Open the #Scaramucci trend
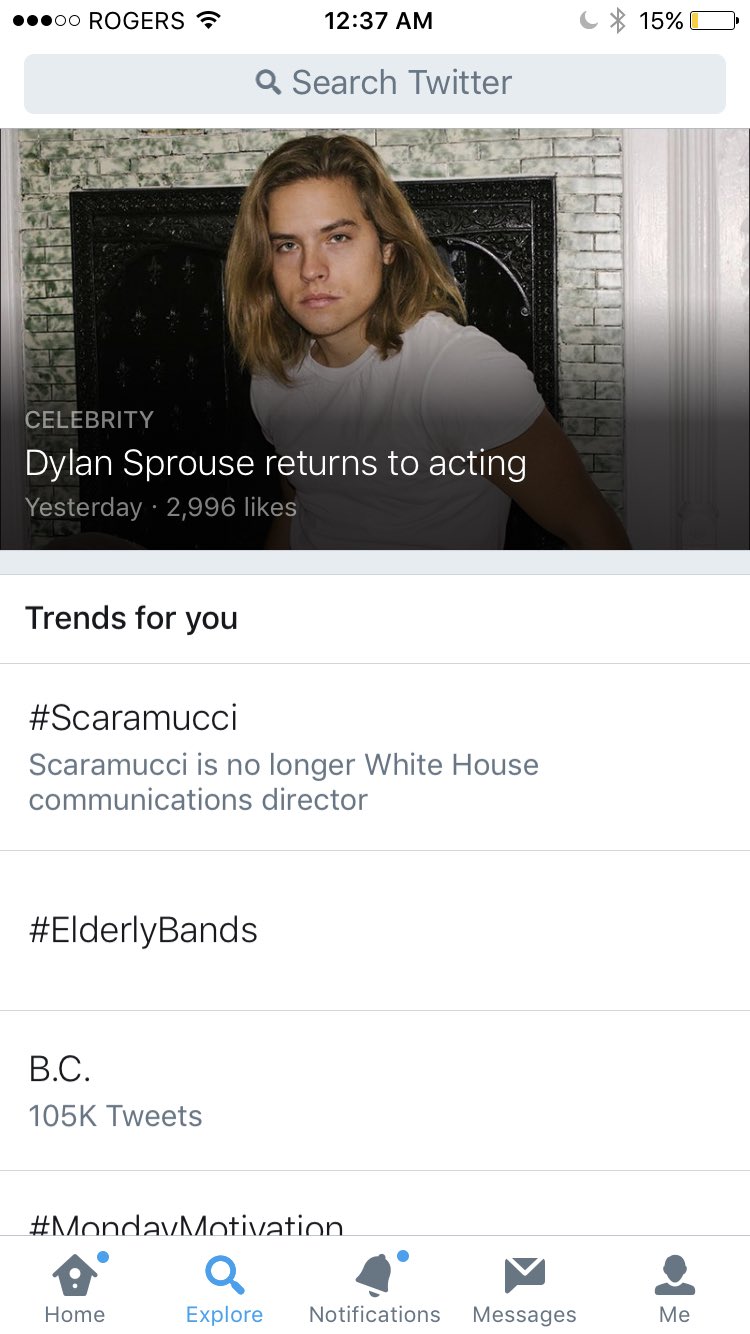Viewport: 750px width, 1334px height. point(133,717)
